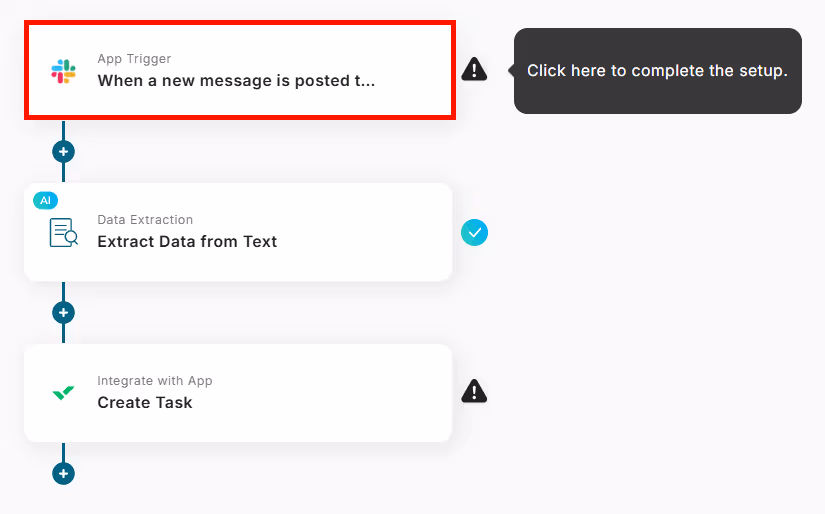
Task: Click the 'Integrate with App' label
Action: pos(155,380)
